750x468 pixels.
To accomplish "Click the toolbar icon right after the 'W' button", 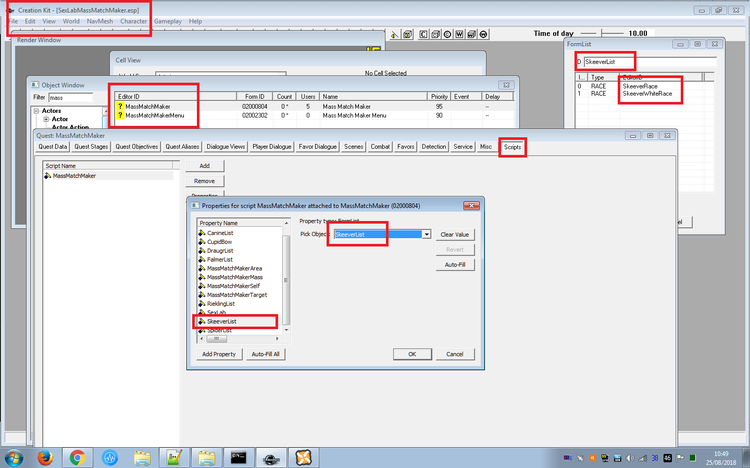I will [471, 34].
